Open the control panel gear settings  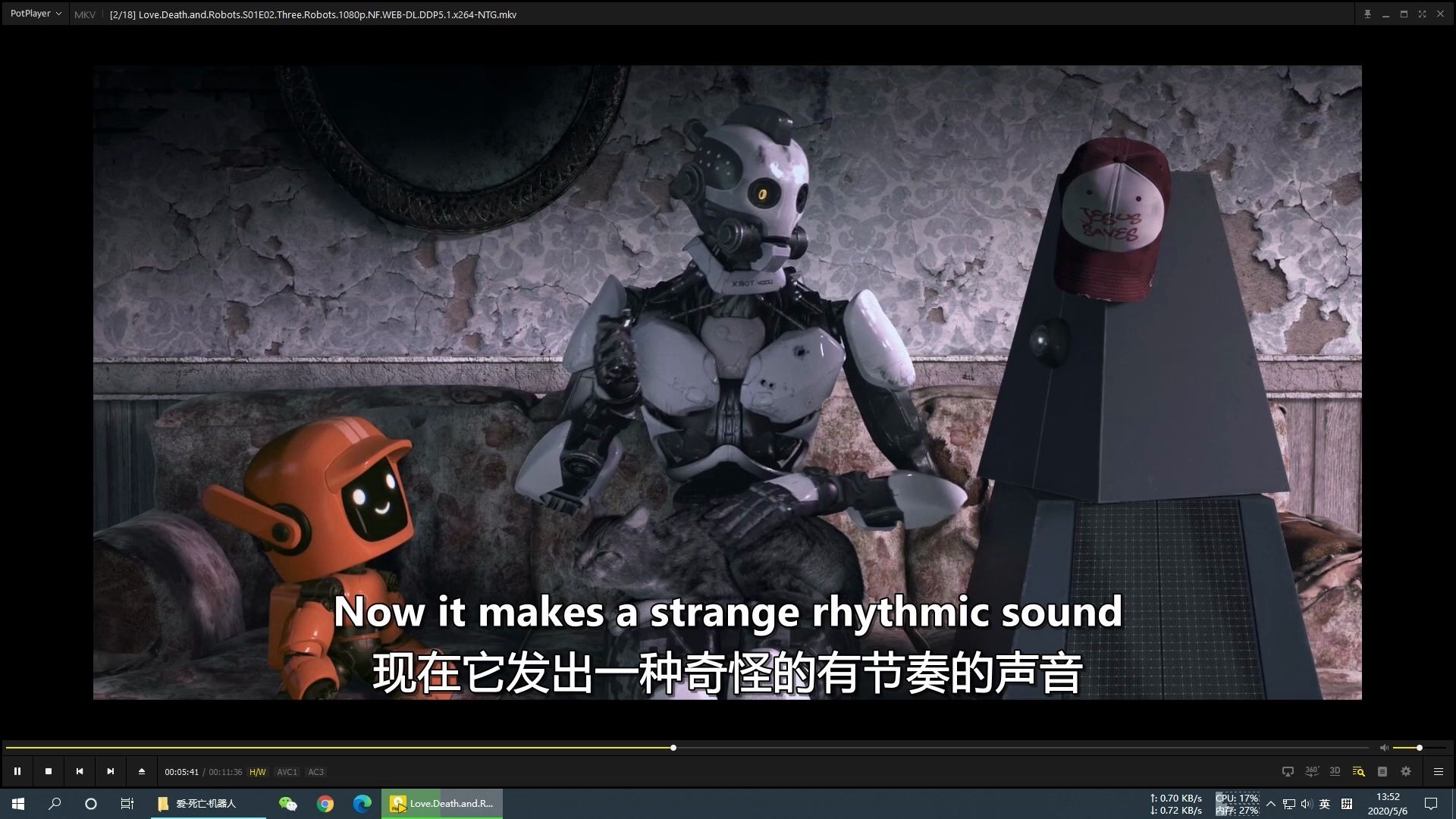coord(1406,771)
